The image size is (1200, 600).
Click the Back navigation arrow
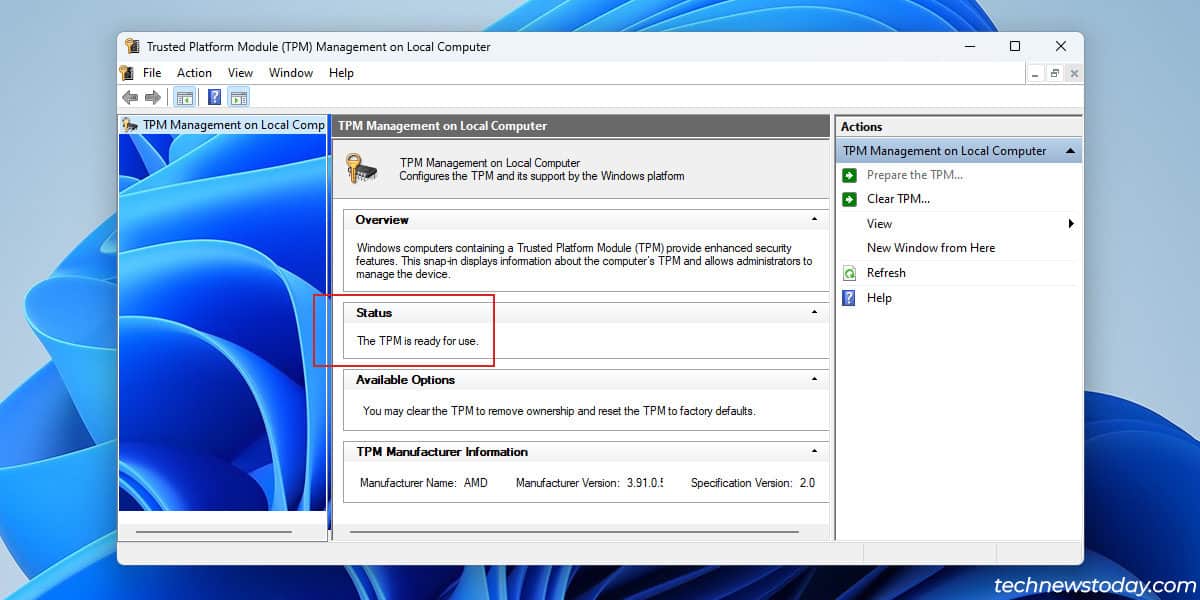(x=130, y=96)
